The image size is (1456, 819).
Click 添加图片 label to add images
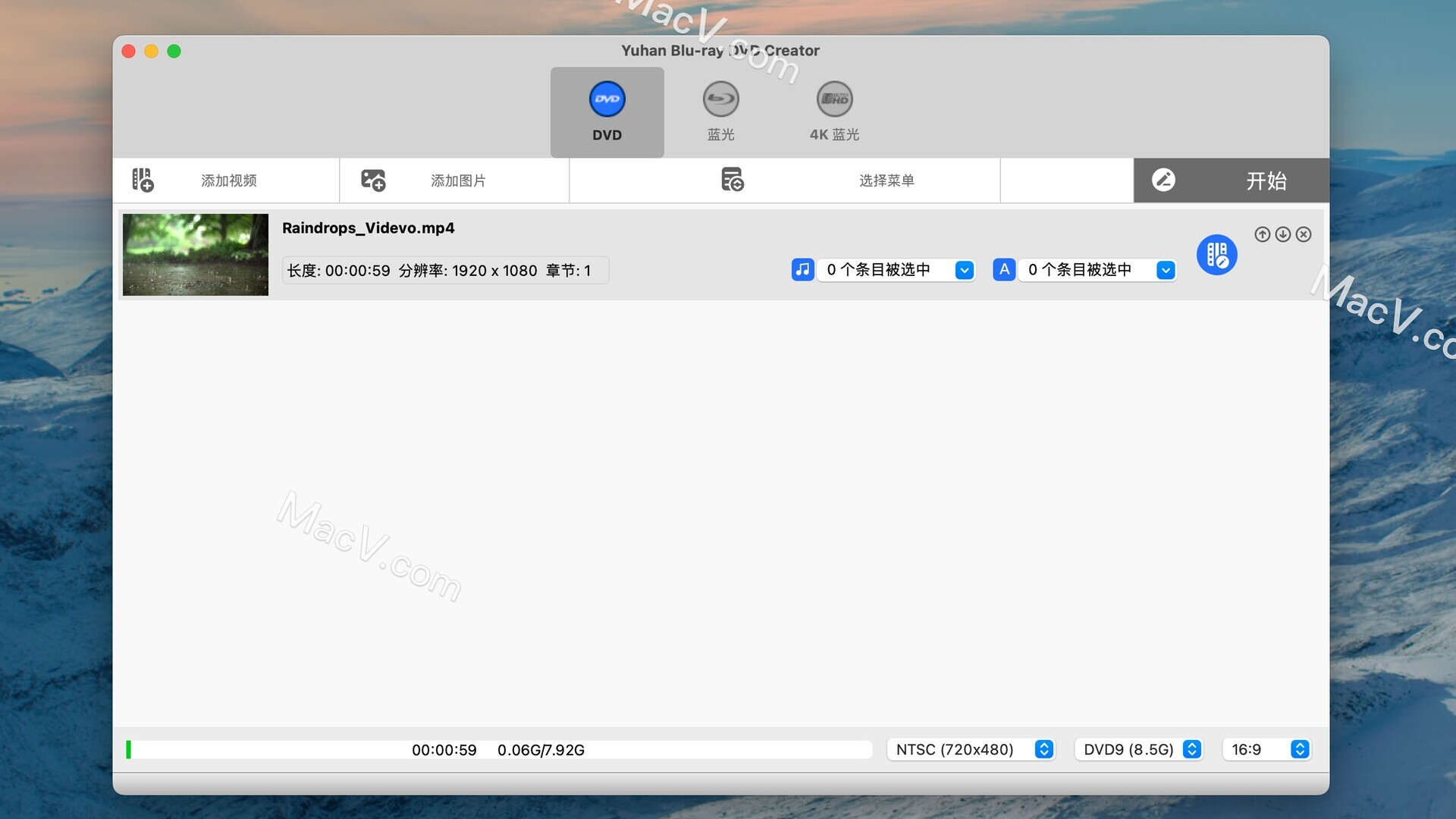click(x=458, y=180)
